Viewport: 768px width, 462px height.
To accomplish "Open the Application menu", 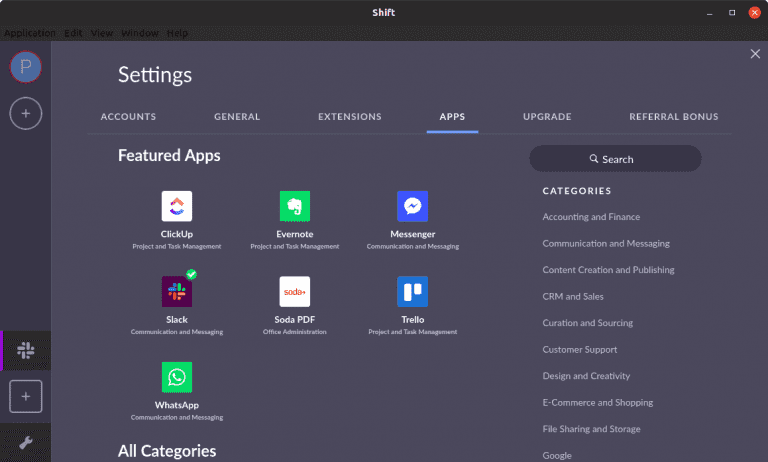I will click(30, 33).
